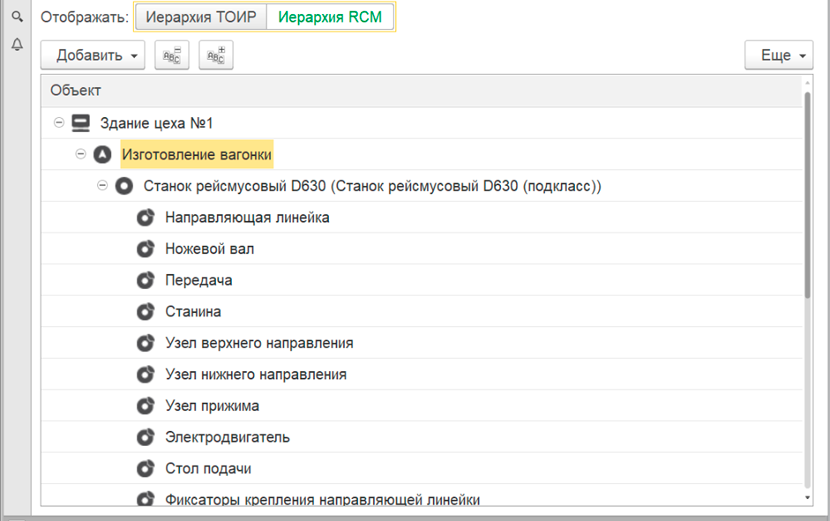Click the building icon of Здание цеха №1
Screen dimensions: 830x521
click(x=81, y=123)
